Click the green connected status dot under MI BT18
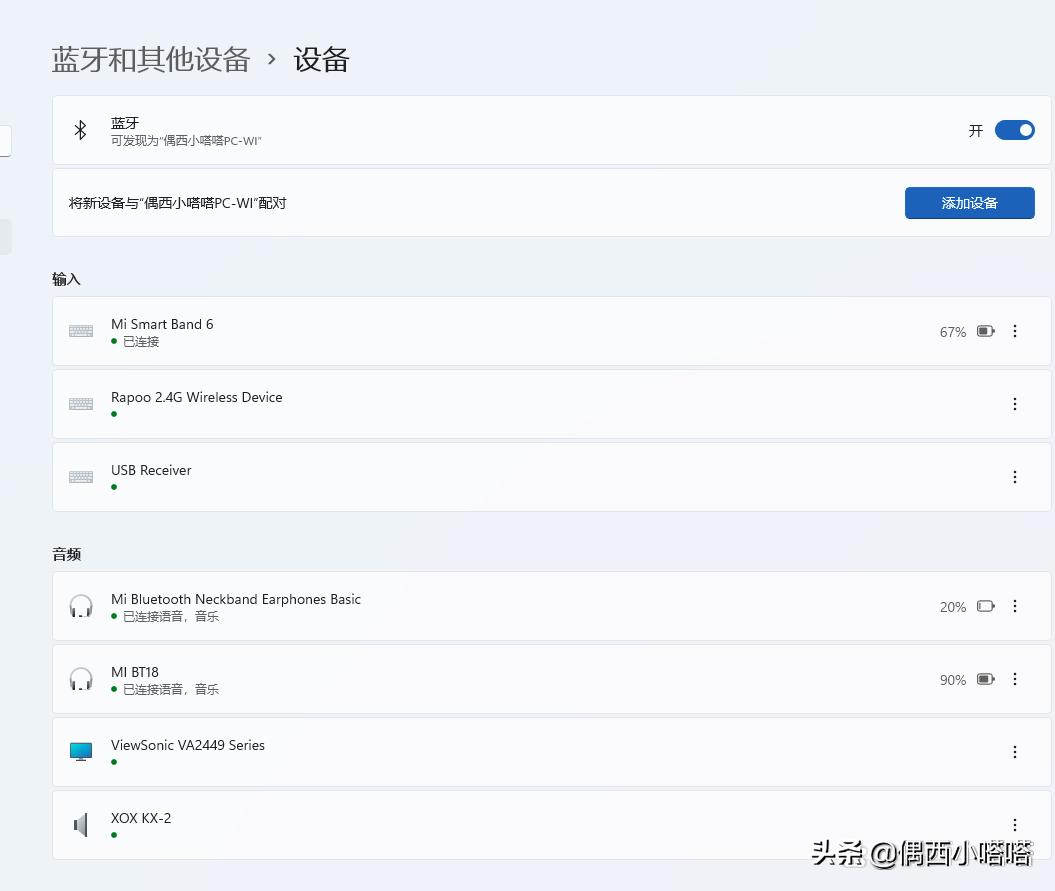 [x=113, y=689]
